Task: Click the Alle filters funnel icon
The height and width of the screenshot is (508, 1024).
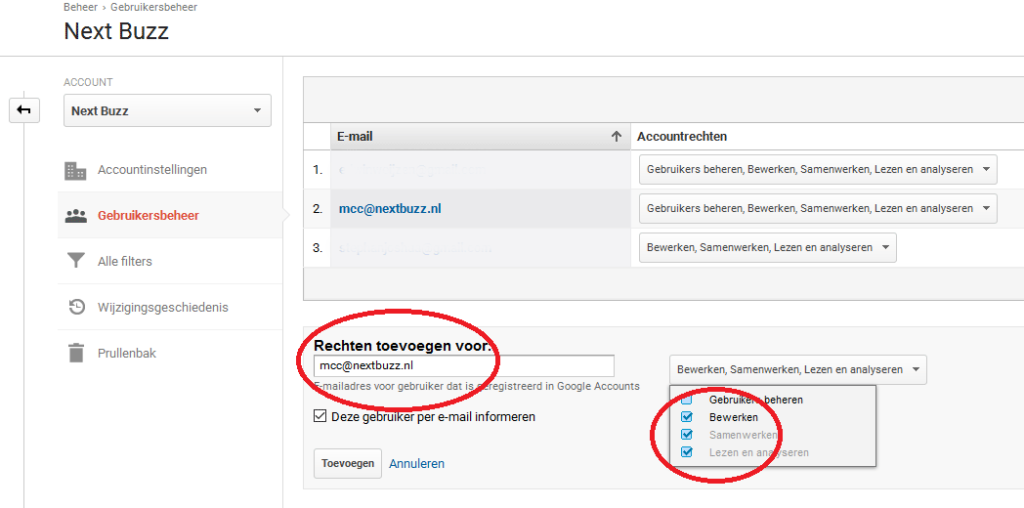Action: click(75, 262)
